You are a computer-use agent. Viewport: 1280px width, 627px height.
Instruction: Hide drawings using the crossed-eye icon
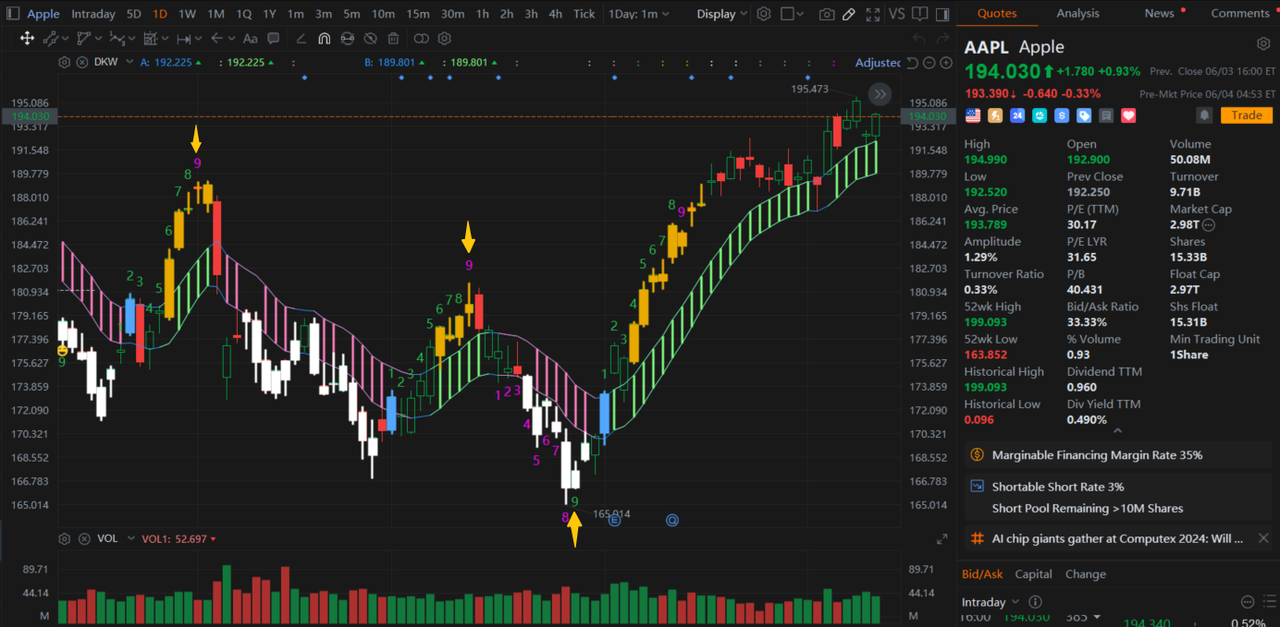pyautogui.click(x=370, y=38)
